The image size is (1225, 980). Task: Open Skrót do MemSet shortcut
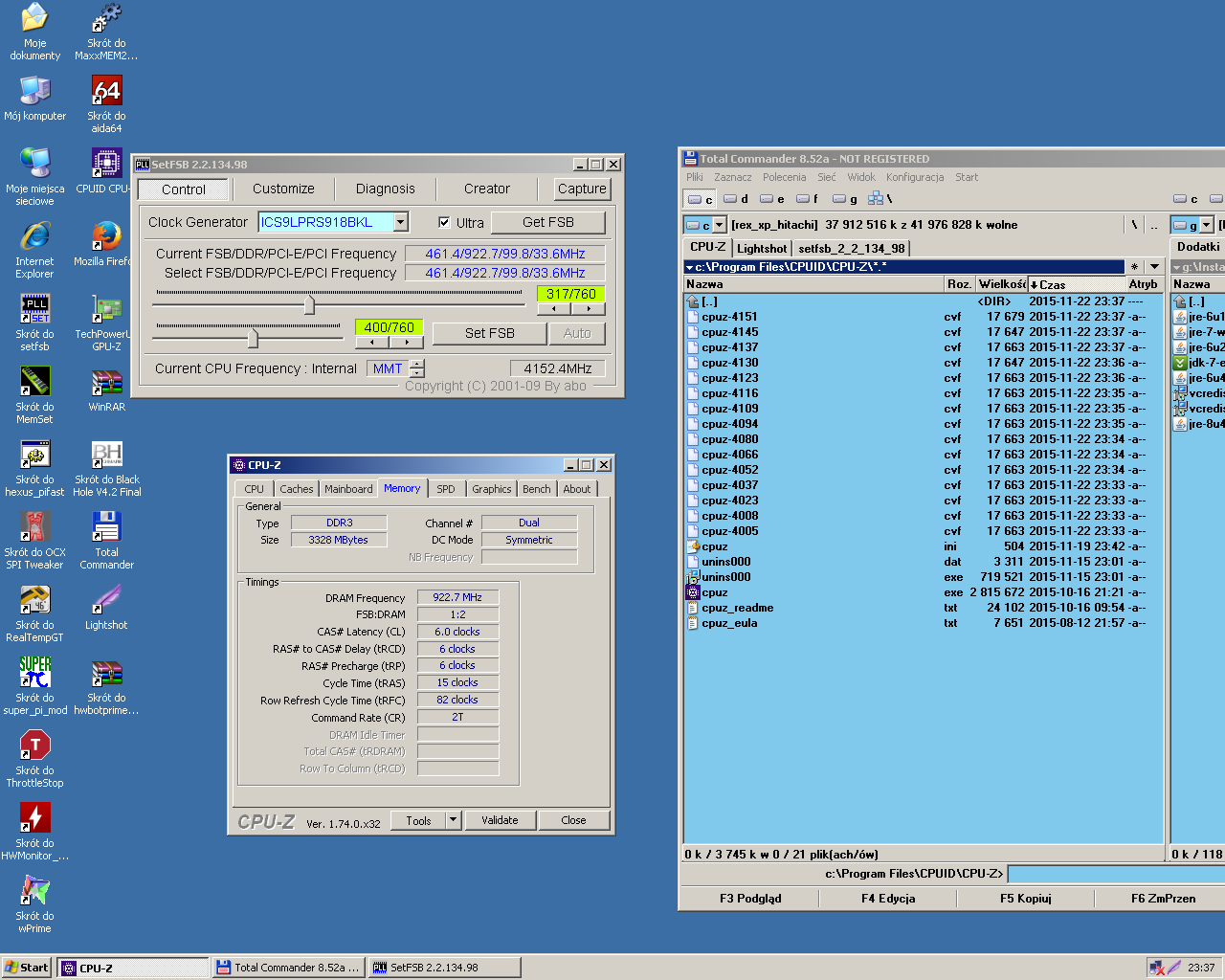(34, 395)
